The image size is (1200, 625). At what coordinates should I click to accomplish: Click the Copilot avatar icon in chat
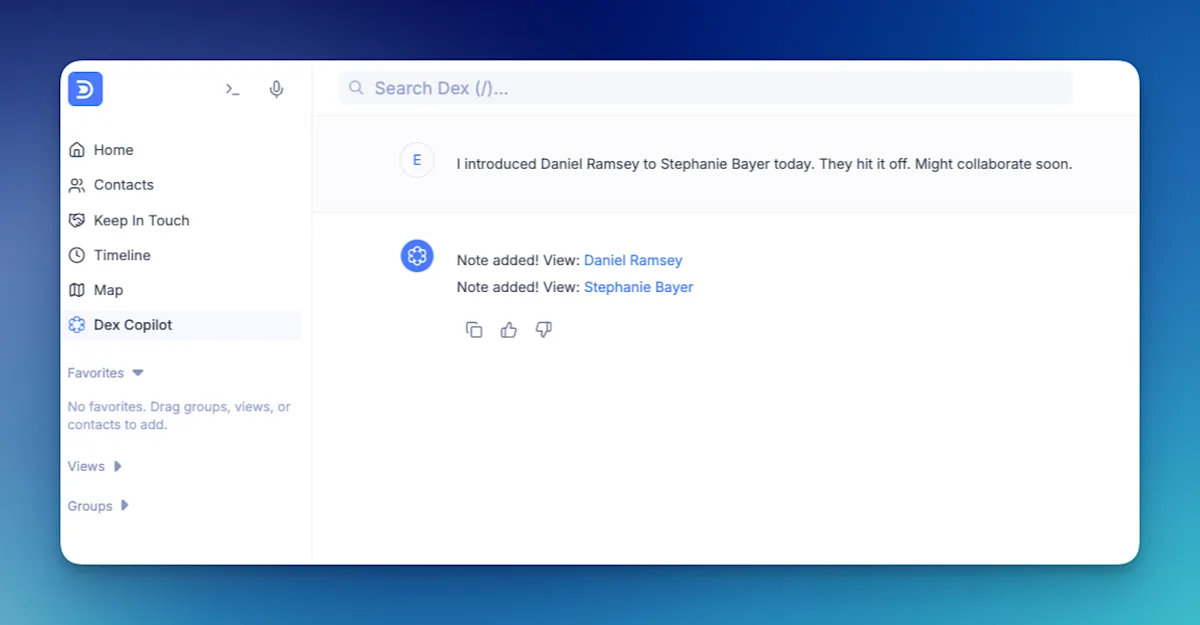417,256
